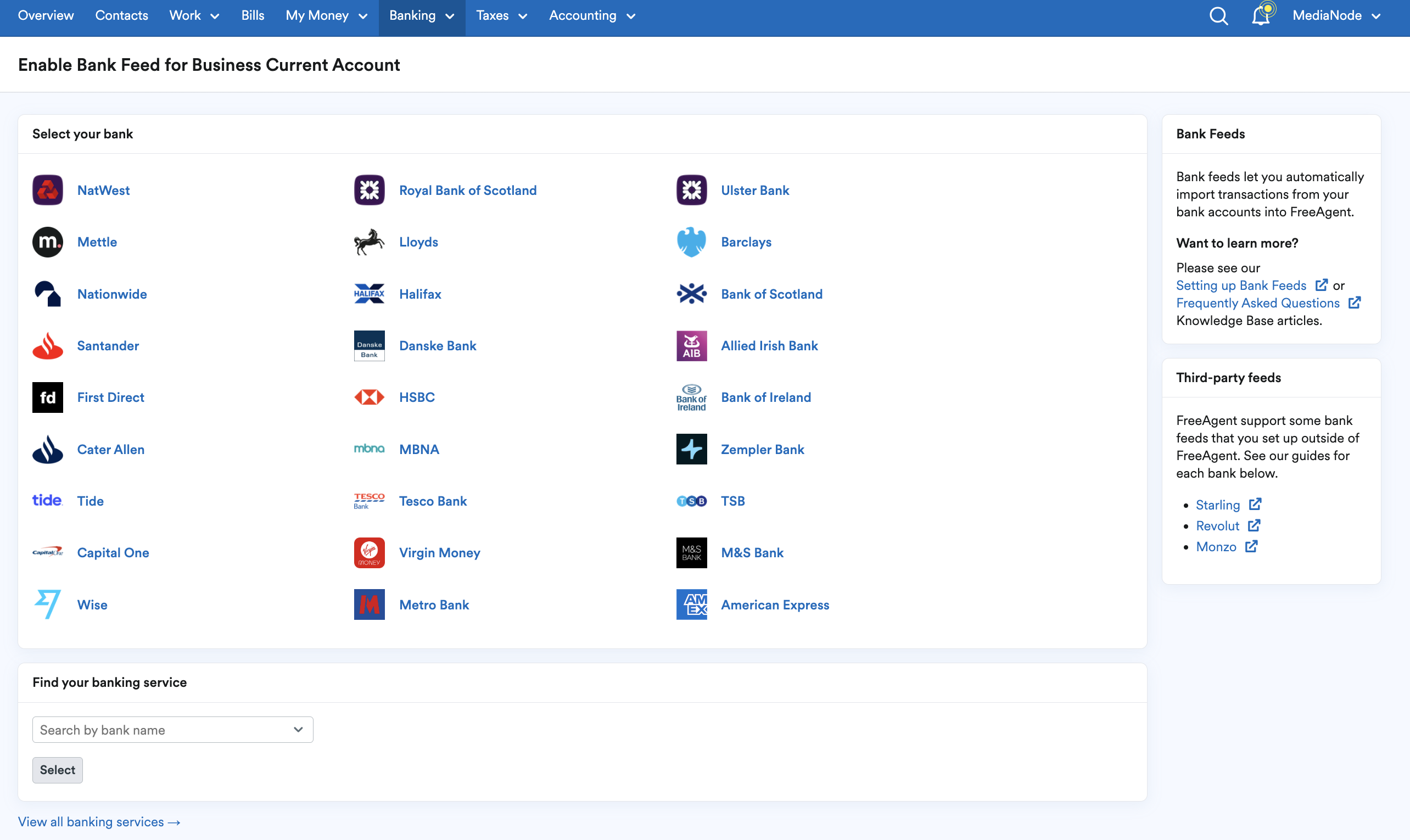Click the Nationwide logo icon

pos(48,294)
